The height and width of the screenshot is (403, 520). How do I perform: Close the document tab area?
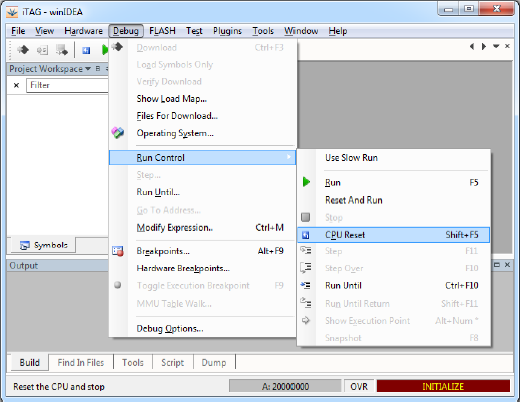tap(507, 46)
